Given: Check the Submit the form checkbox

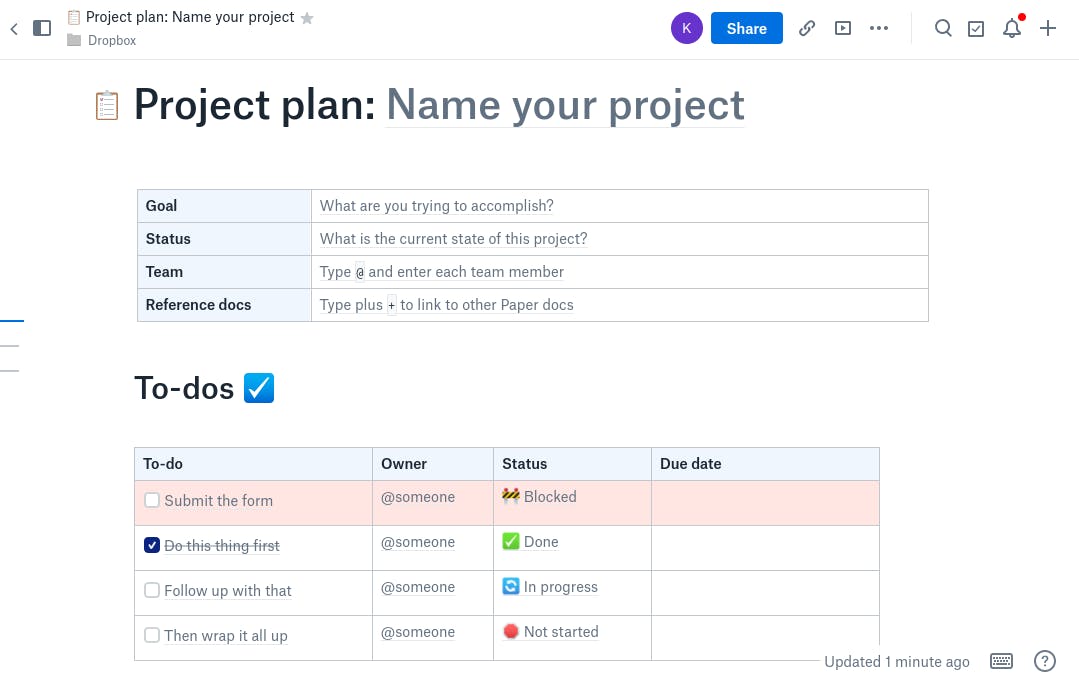Looking at the screenshot, I should click(x=152, y=499).
